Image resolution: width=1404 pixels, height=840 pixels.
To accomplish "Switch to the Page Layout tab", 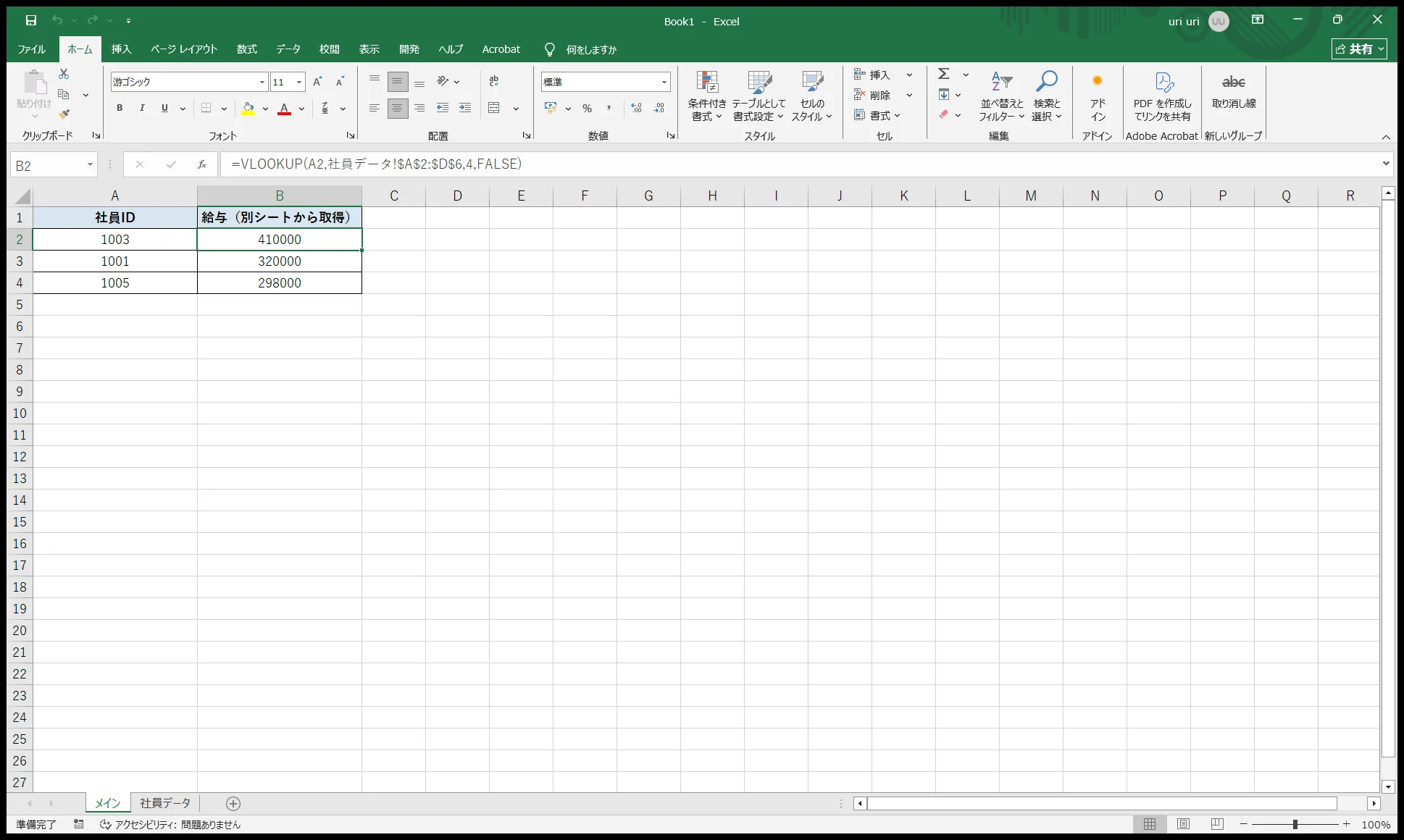I will (x=184, y=49).
